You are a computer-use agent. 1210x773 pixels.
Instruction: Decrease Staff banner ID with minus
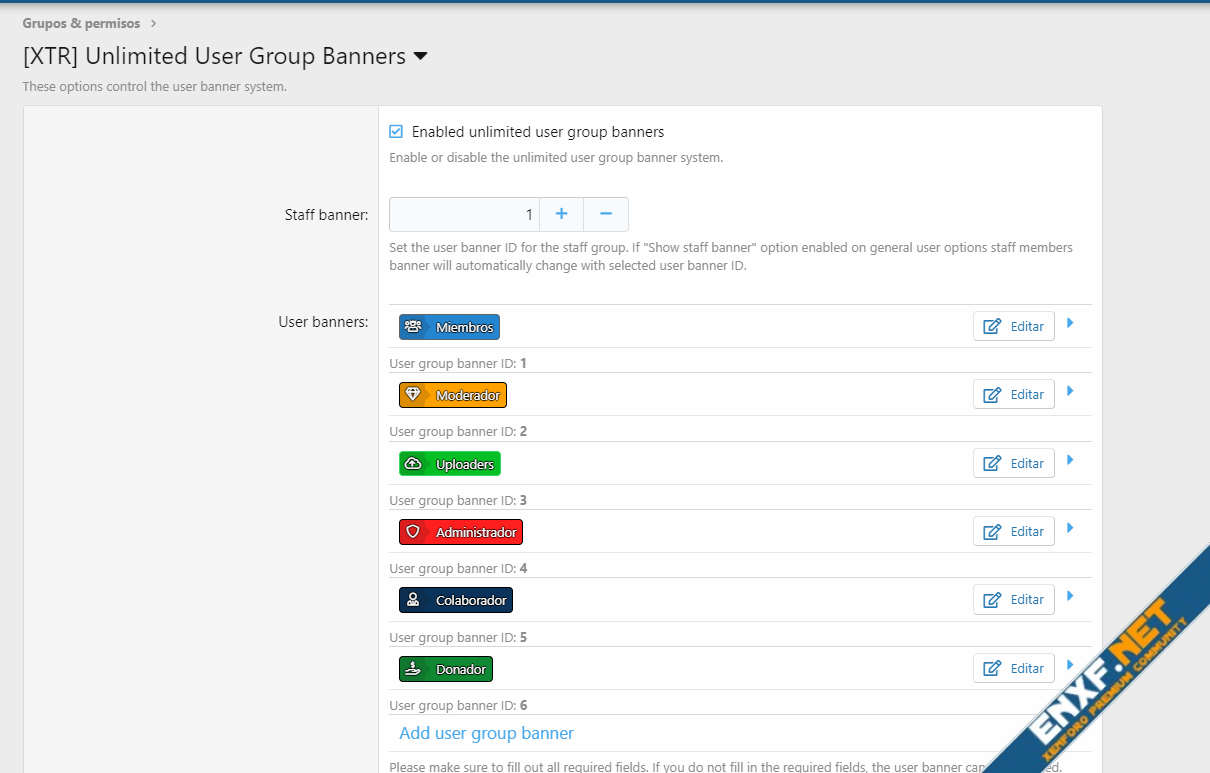coord(605,214)
